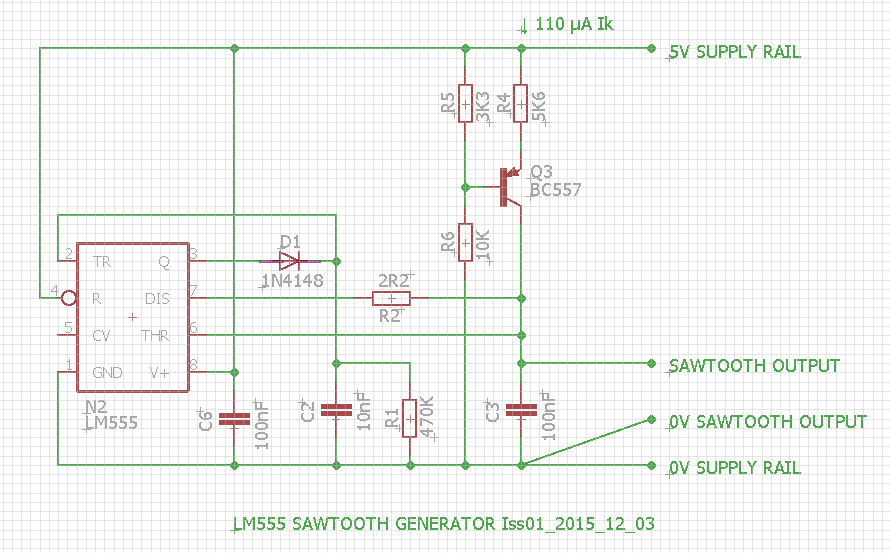Click the 470K resistor value
This screenshot has height=553, width=890.
427,416
